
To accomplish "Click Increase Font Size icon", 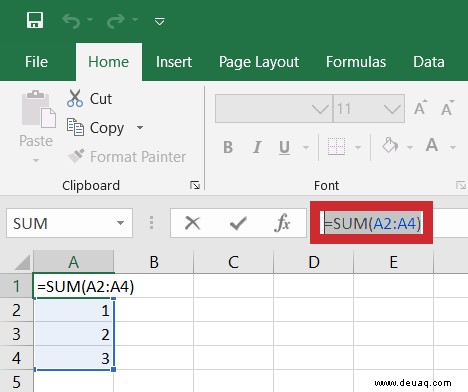I will (421, 108).
